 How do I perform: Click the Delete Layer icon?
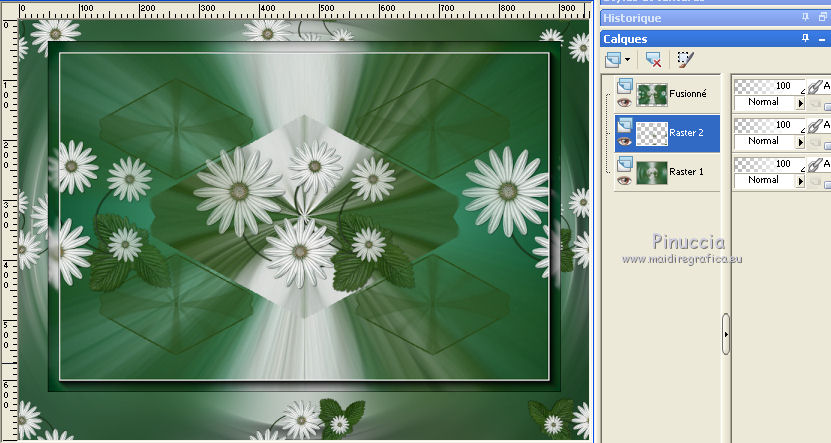point(653,59)
